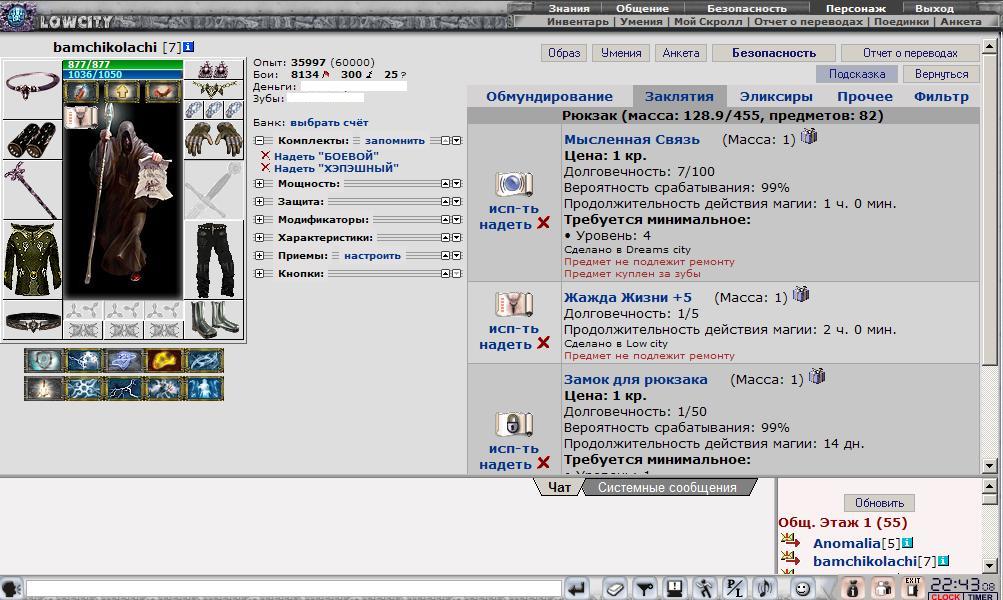Screen dimensions: 1003x600
Task: Click the Вернуться button
Action: coord(942,74)
